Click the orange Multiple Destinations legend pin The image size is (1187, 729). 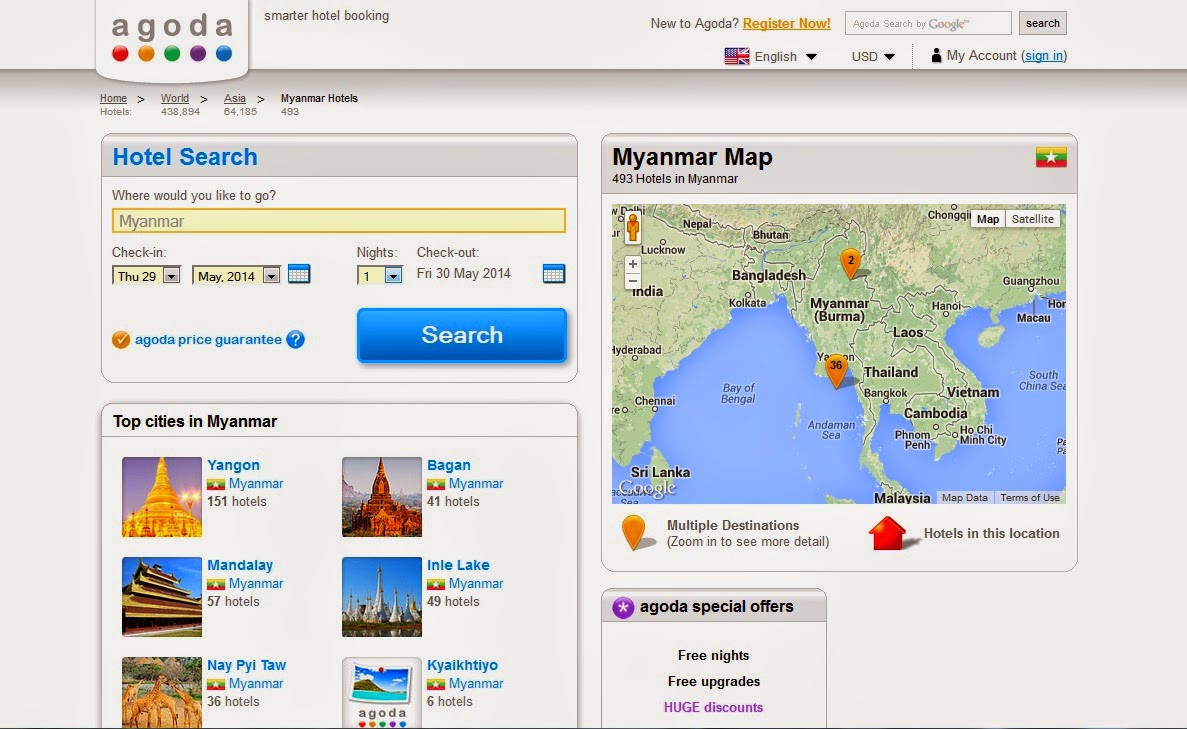(634, 532)
